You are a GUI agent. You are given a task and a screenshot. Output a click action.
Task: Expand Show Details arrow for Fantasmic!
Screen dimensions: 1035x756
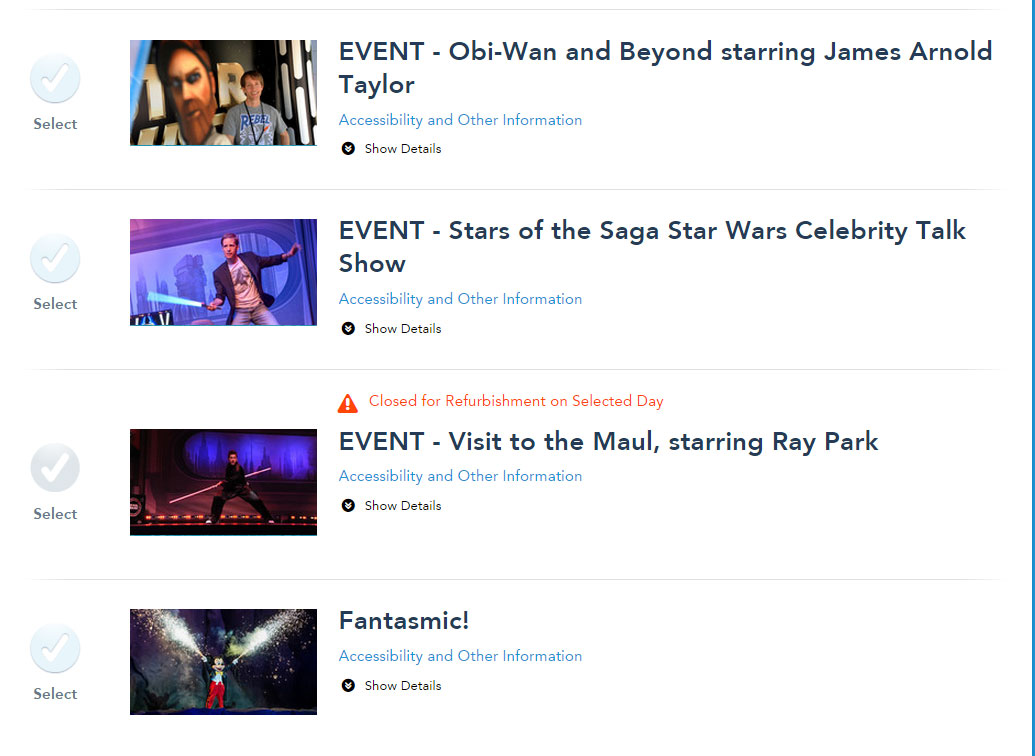[348, 686]
